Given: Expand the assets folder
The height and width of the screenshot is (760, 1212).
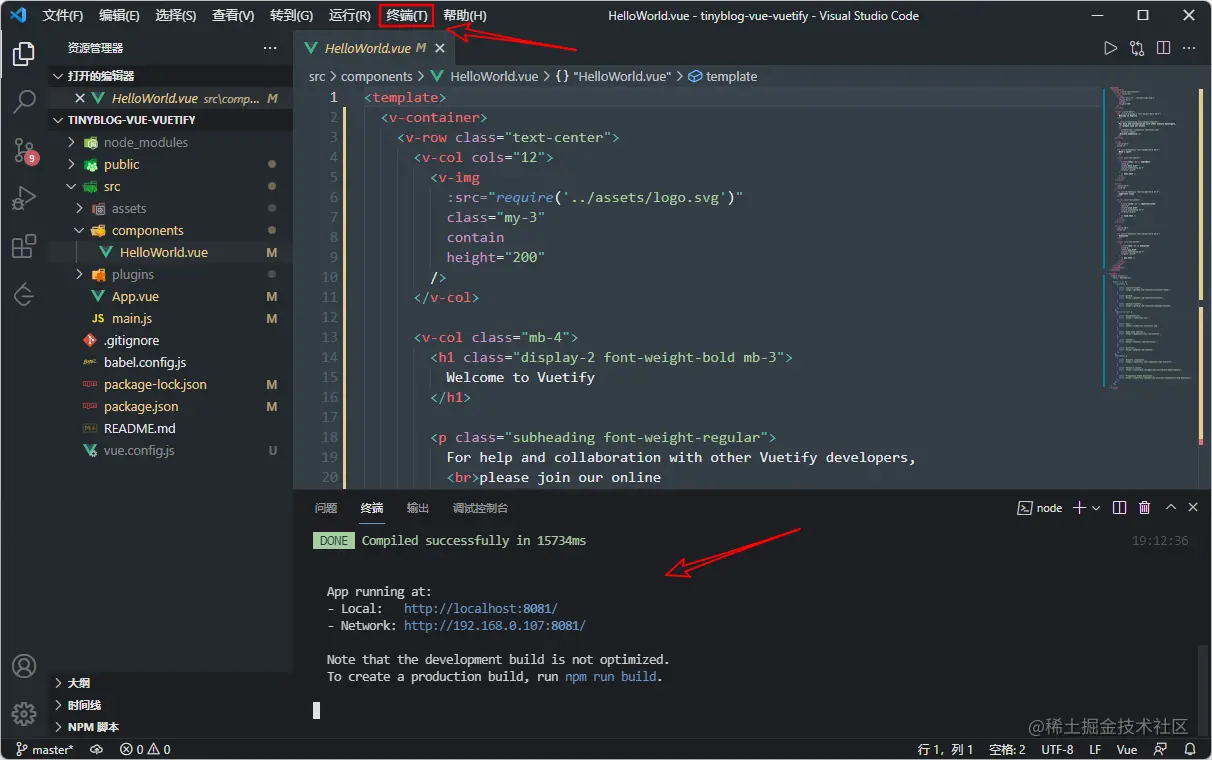Looking at the screenshot, I should coord(79,208).
